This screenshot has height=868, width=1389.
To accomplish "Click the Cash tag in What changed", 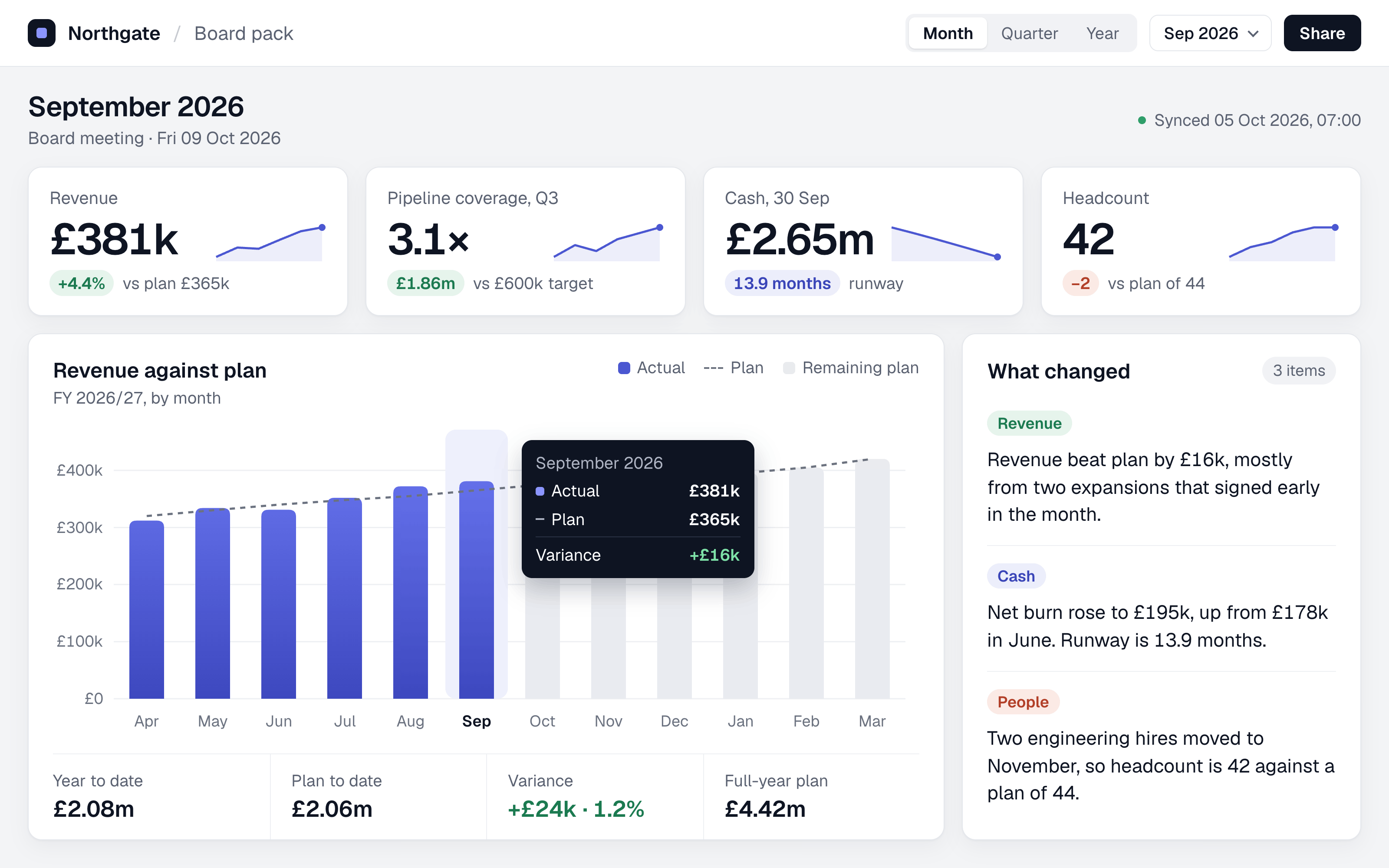I will point(1016,576).
